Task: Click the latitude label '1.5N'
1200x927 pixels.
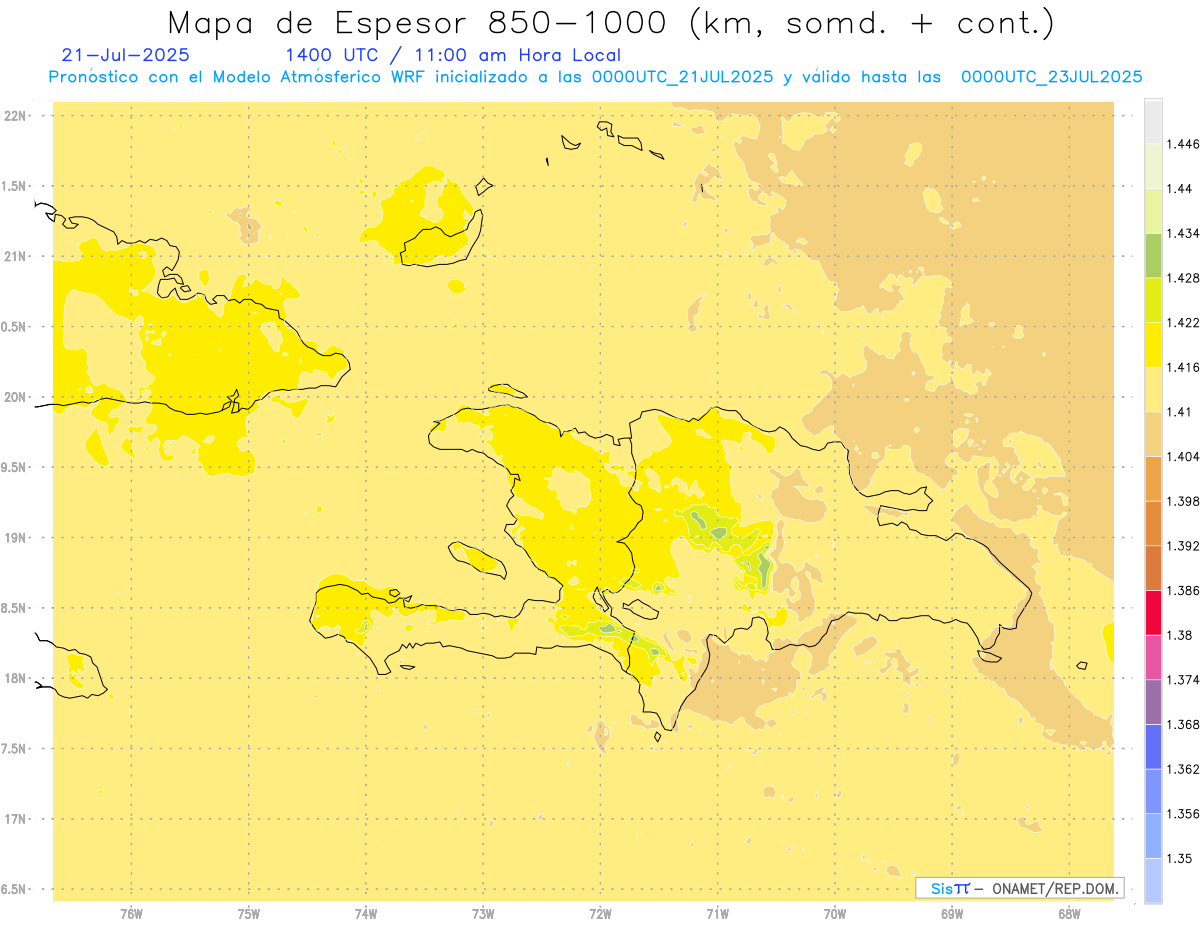Action: [x=15, y=186]
